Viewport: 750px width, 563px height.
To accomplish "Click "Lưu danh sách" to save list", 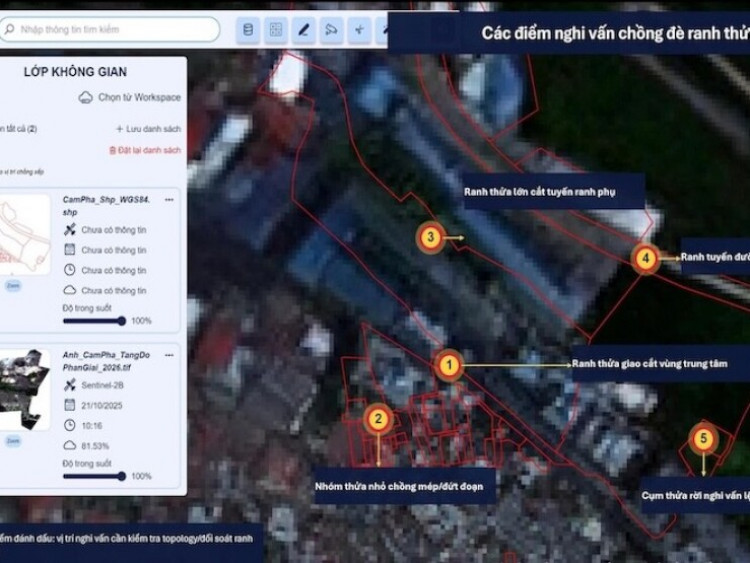I will 149,129.
